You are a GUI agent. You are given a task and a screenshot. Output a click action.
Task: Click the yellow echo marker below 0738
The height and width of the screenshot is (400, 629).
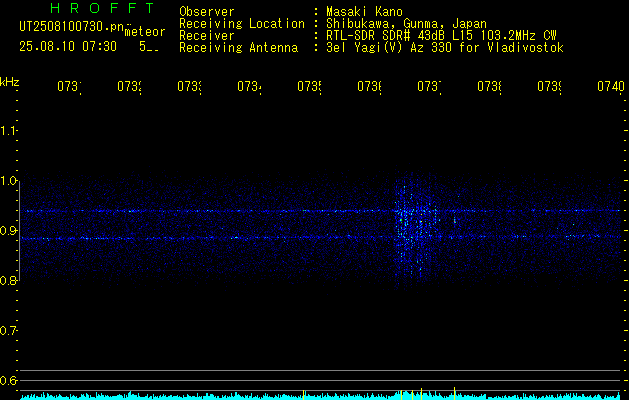click(x=454, y=393)
